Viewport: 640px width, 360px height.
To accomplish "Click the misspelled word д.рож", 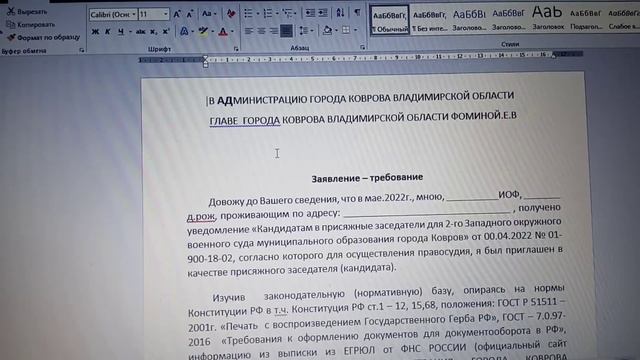I will pos(201,216).
